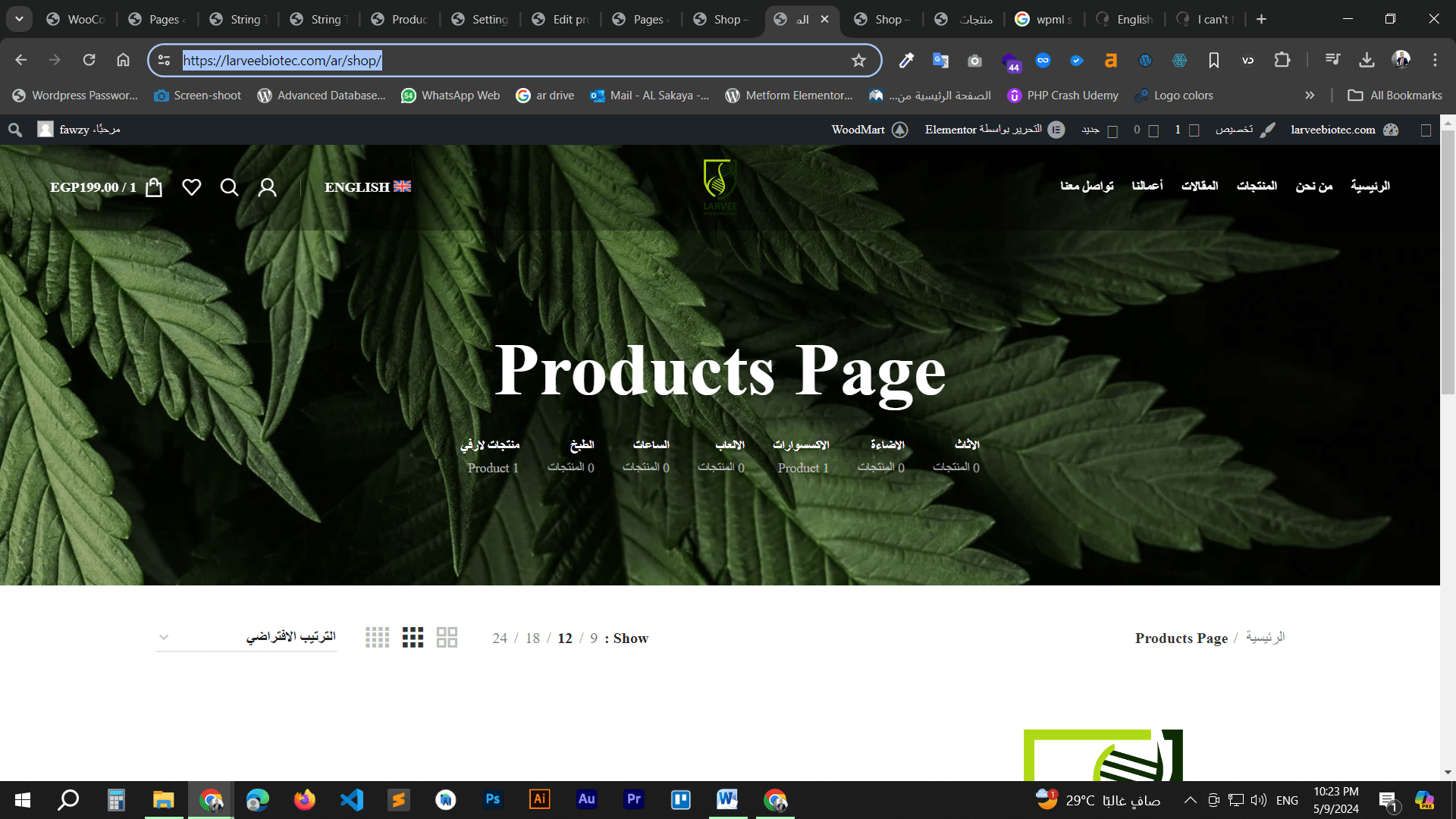Open the user account icon
1456x819 pixels.
coord(267,187)
